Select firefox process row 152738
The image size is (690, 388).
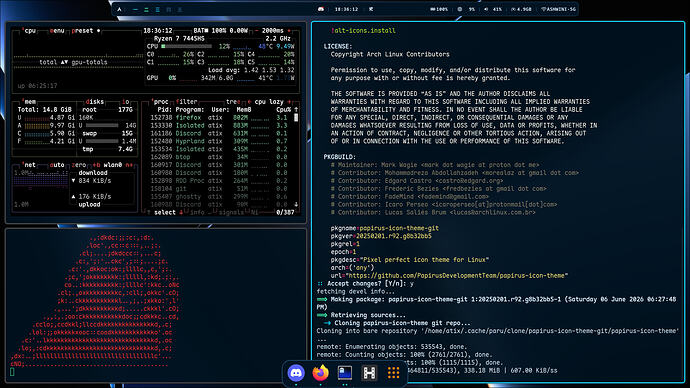coord(220,117)
